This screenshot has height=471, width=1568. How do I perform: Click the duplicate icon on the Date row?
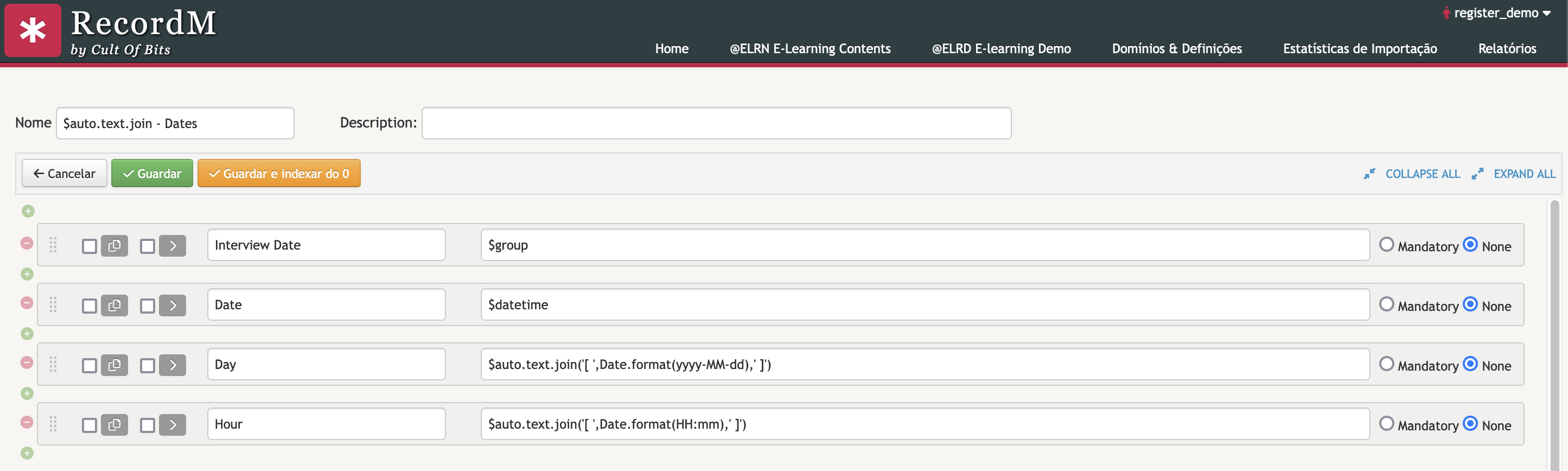pyautogui.click(x=114, y=305)
